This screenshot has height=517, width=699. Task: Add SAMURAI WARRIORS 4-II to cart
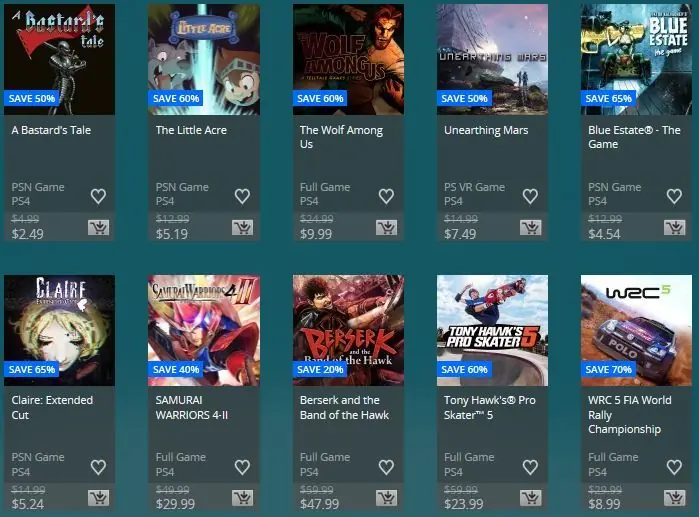[x=243, y=498]
